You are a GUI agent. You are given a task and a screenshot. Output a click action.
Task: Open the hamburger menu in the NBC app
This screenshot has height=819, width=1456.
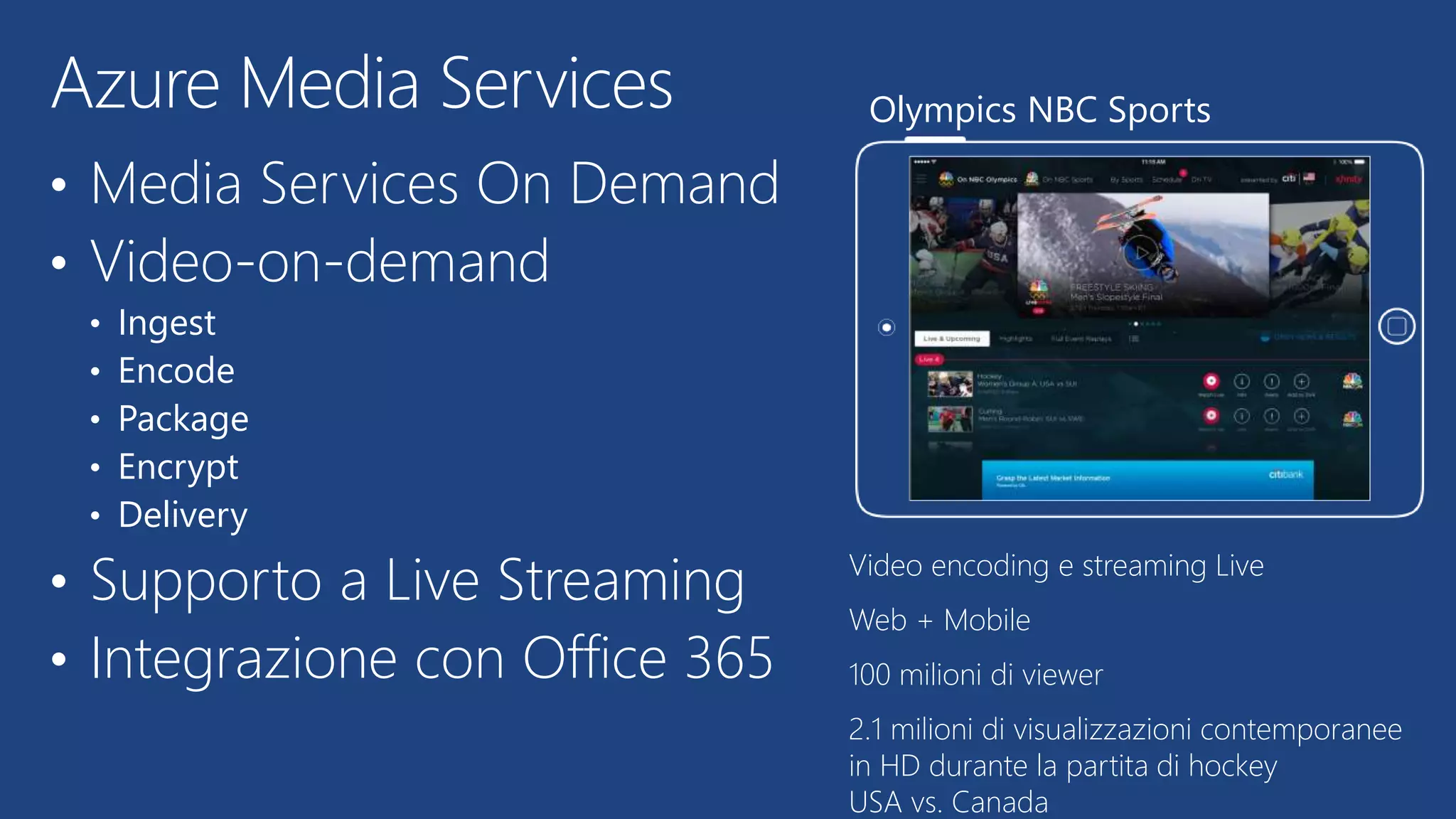[x=921, y=180]
